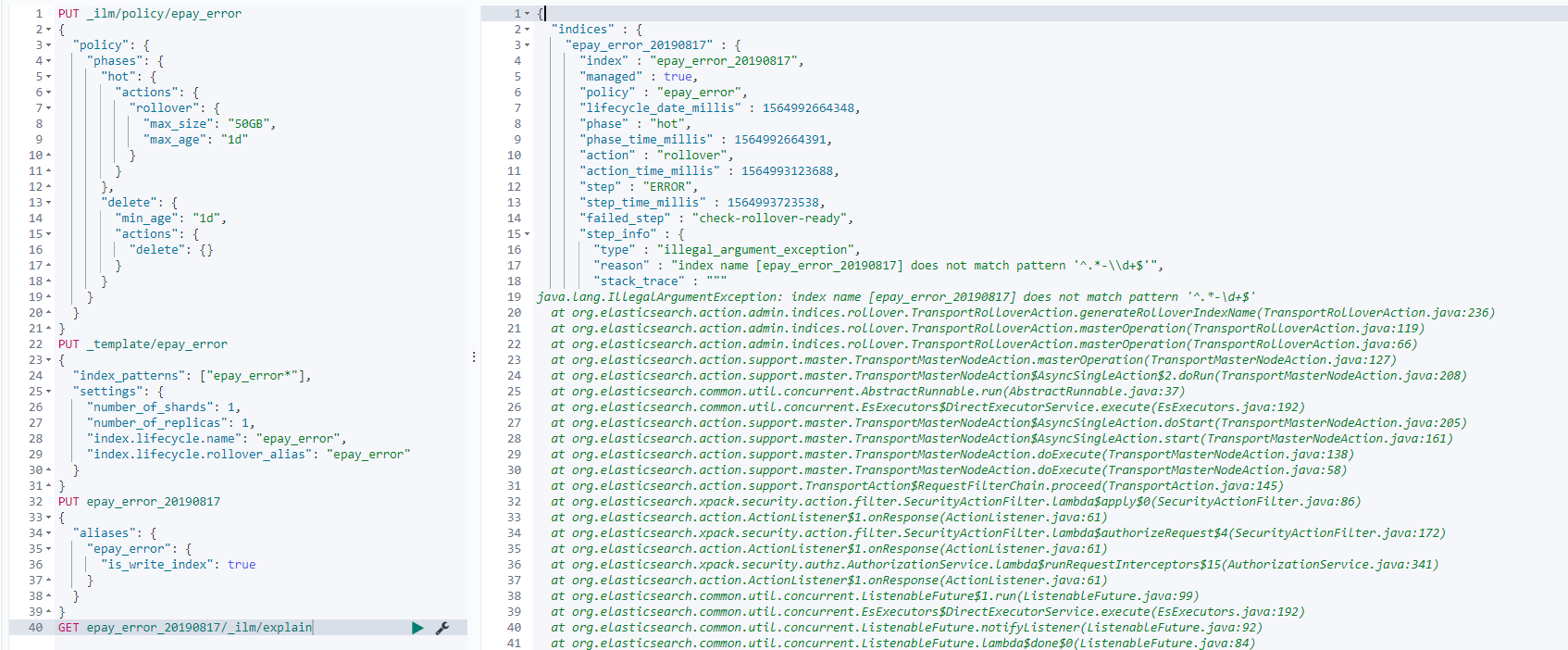This screenshot has height=650, width=1568.
Task: Click response line "phase_time_millis"
Action: [x=705, y=140]
